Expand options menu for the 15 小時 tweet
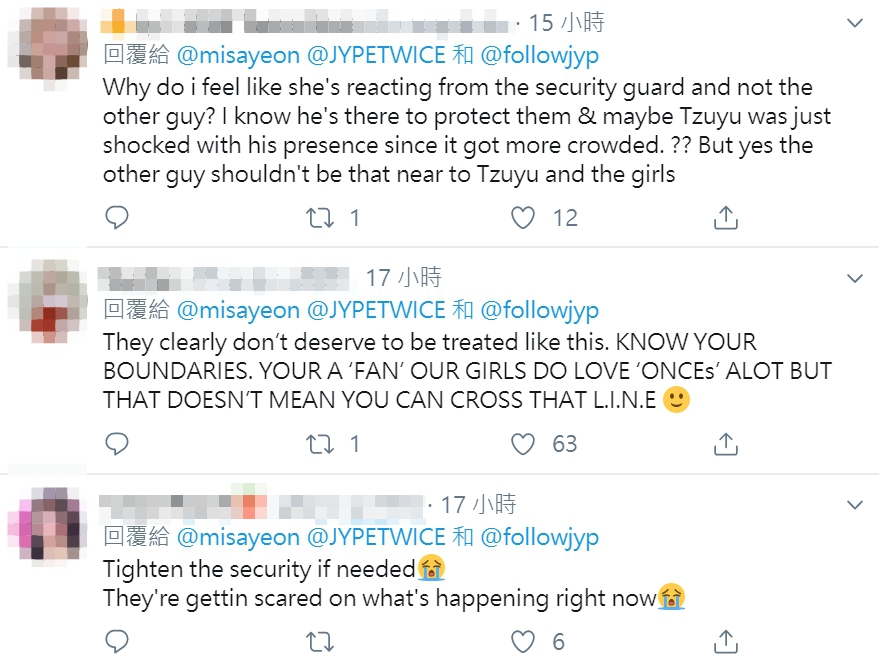 [855, 22]
